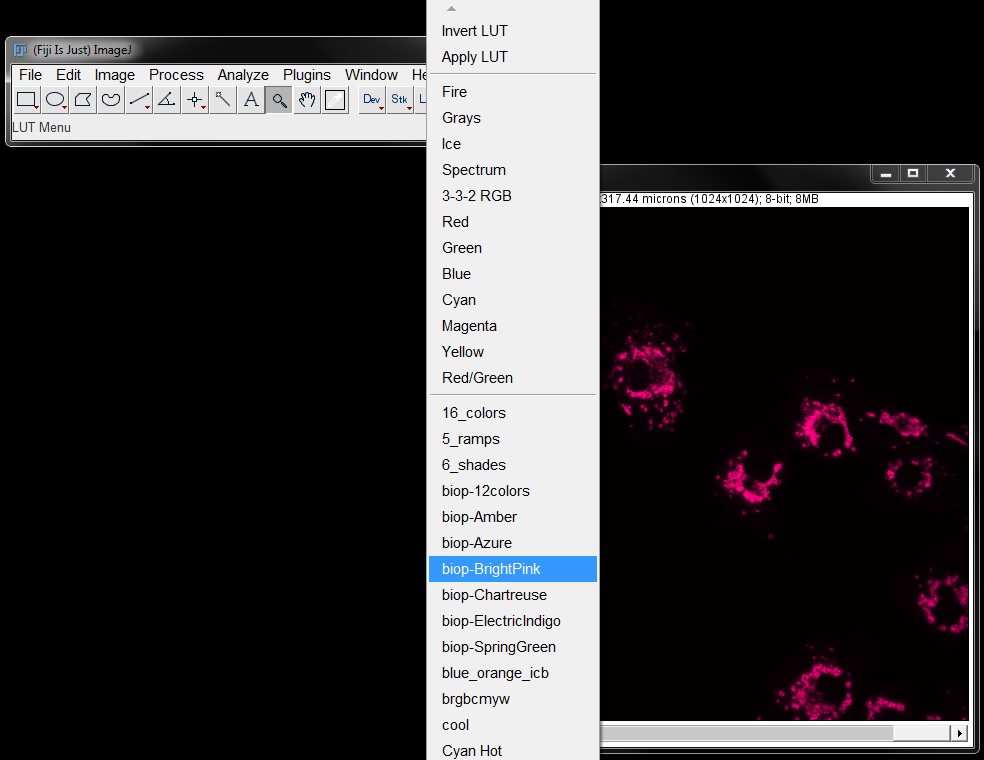This screenshot has height=760, width=984.
Task: Apply the Green lookup table
Action: point(513,248)
